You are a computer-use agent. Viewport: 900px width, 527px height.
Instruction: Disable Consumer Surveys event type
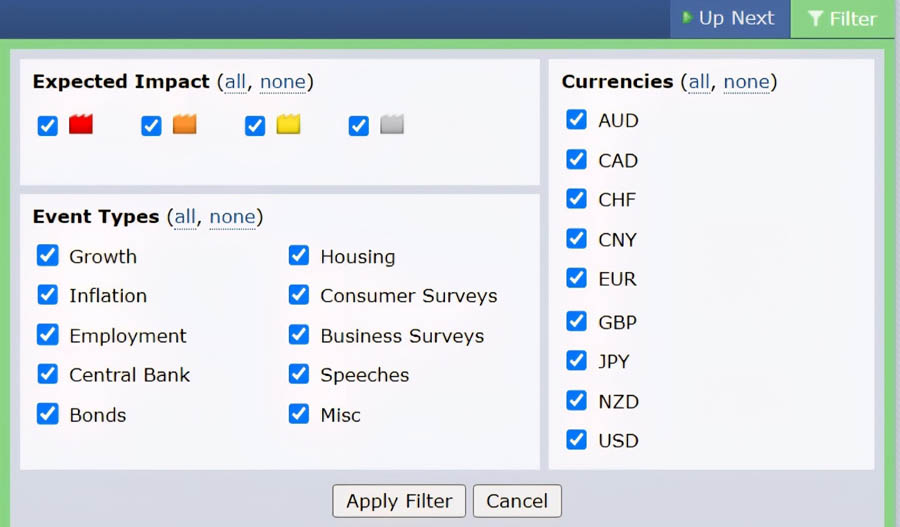click(x=299, y=294)
